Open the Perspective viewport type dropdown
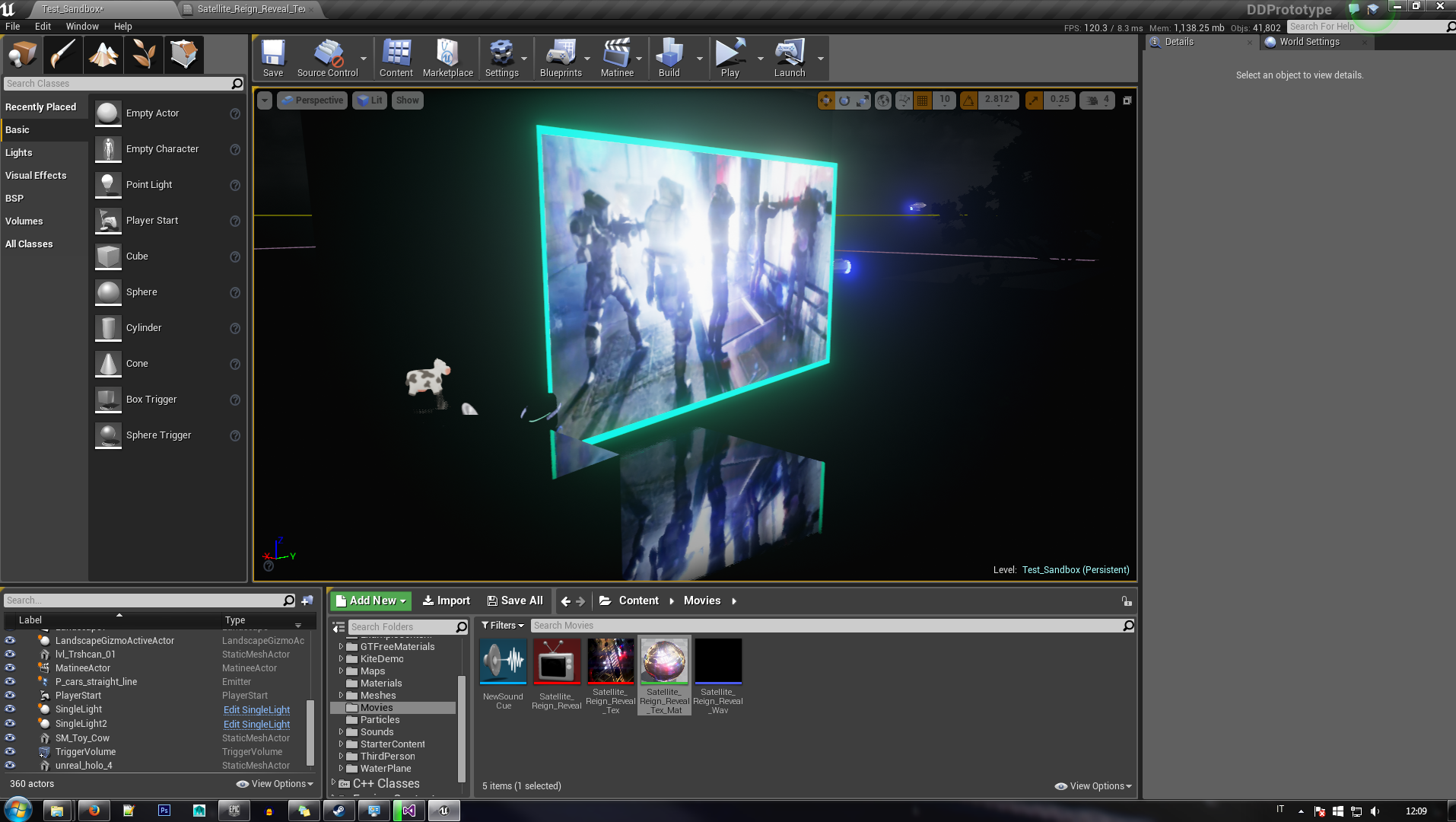The height and width of the screenshot is (822, 1456). click(312, 100)
